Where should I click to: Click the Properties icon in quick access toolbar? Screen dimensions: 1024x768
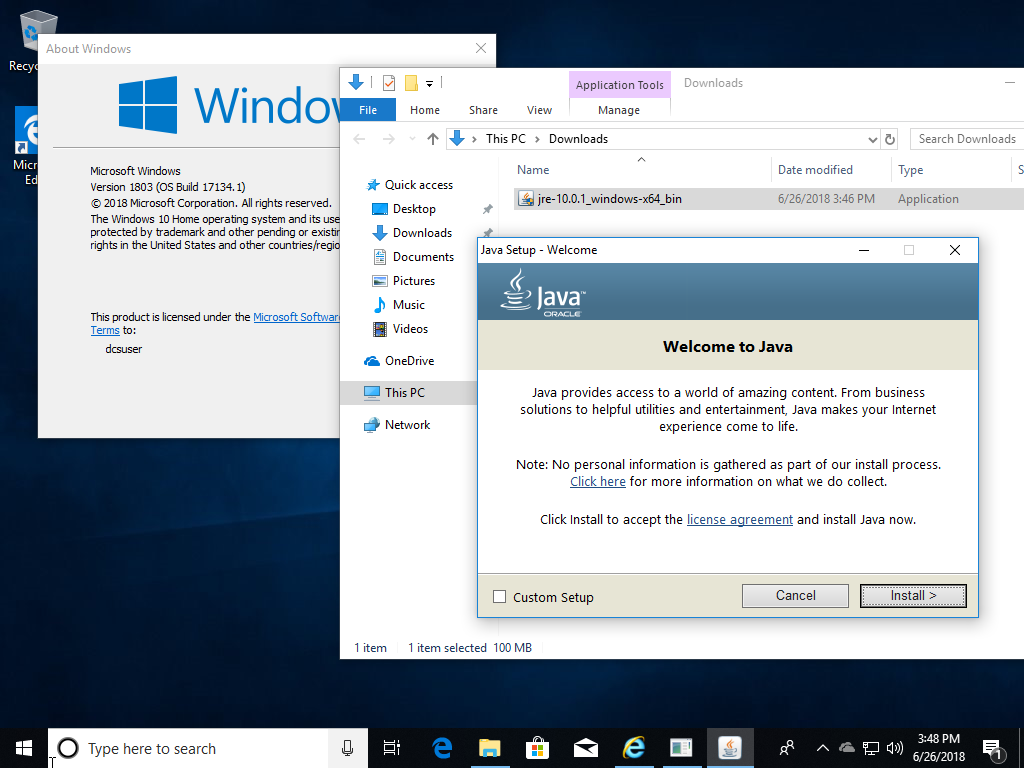pyautogui.click(x=389, y=83)
